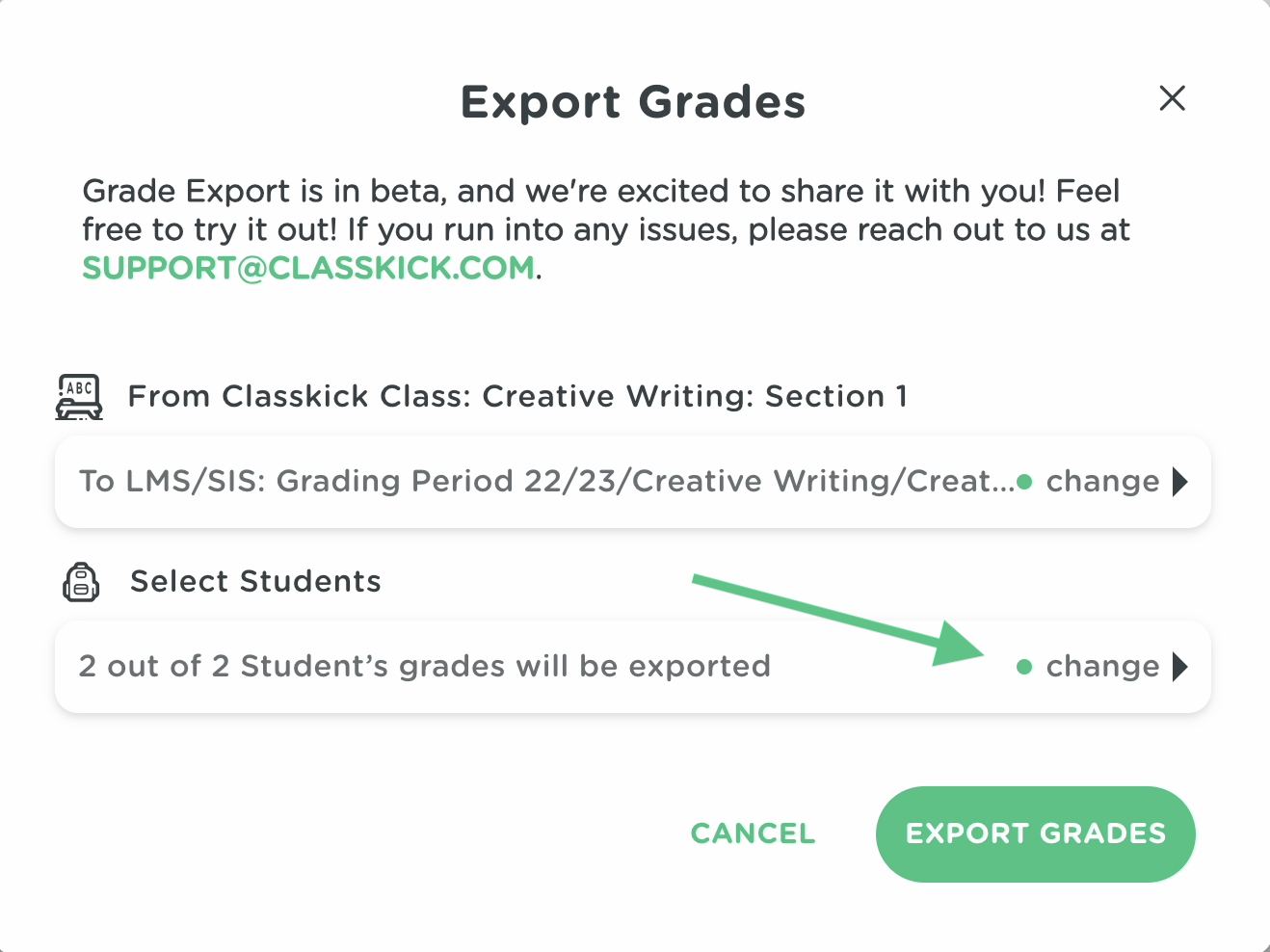1270x952 pixels.
Task: Cancel the grade export
Action: (753, 833)
